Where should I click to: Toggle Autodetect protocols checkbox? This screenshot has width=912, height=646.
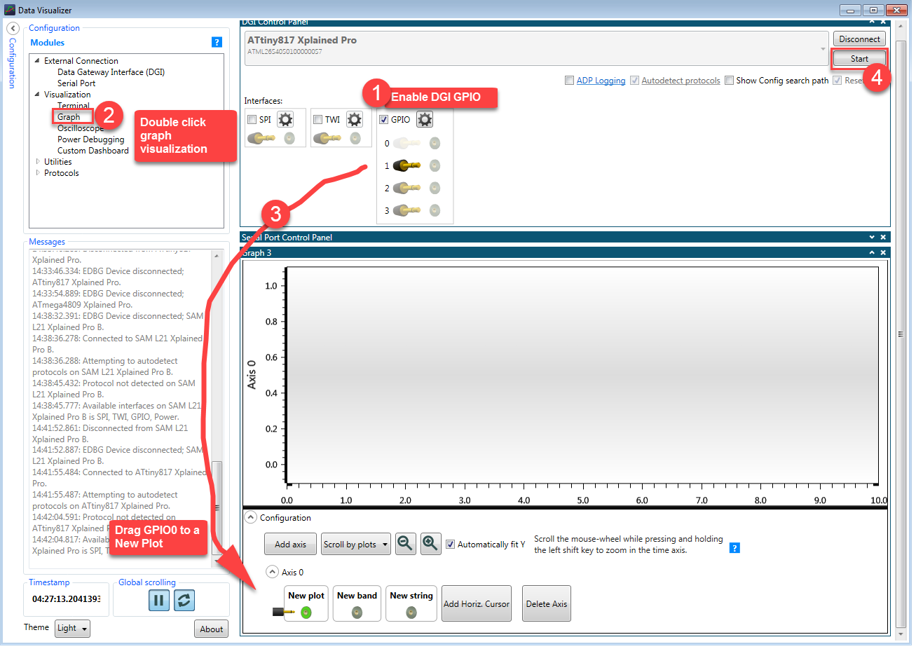click(x=635, y=81)
